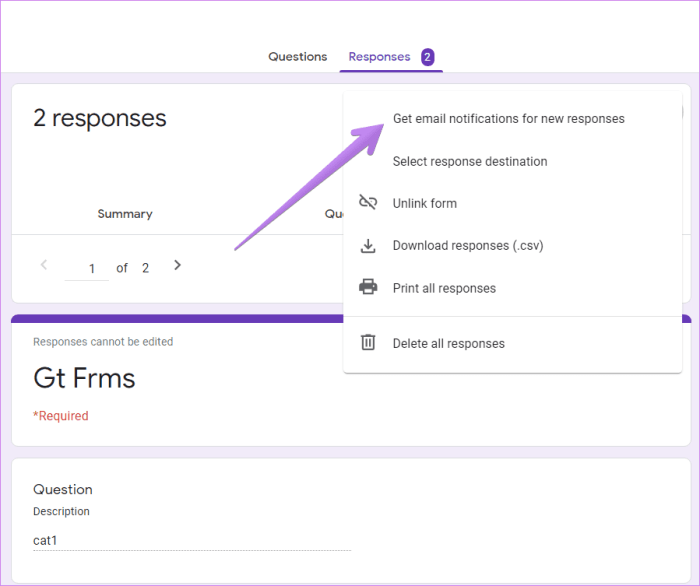The image size is (700, 586).
Task: Advance to next response with right chevron
Action: click(177, 265)
